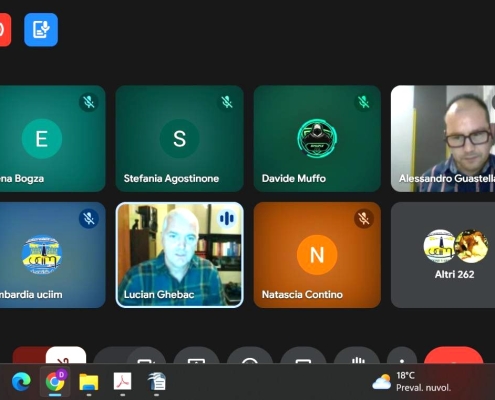
Task: Open Adobe Acrobat from the taskbar
Action: 122,382
